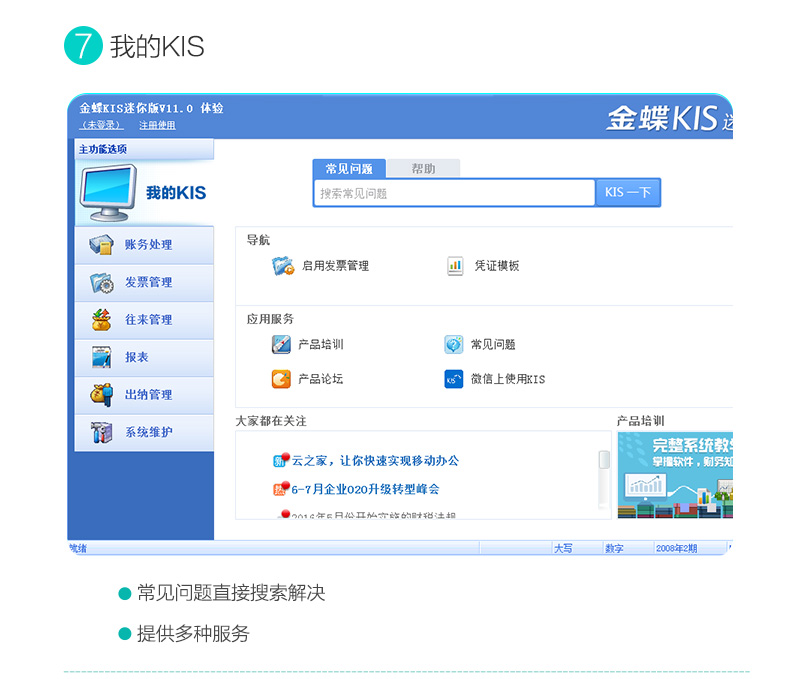Open the 系统维护 sidebar icon
The width and height of the screenshot is (790, 679).
click(101, 432)
